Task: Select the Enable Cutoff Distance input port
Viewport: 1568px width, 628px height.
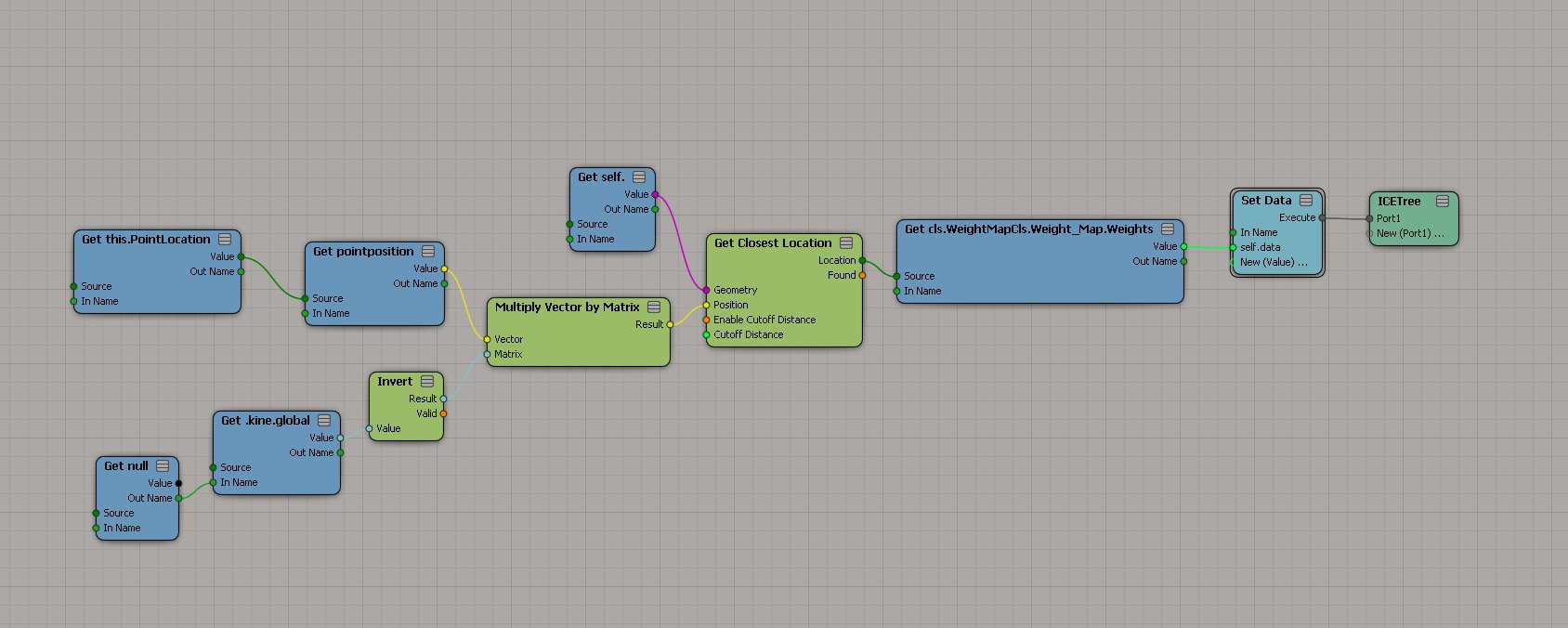Action: [706, 320]
